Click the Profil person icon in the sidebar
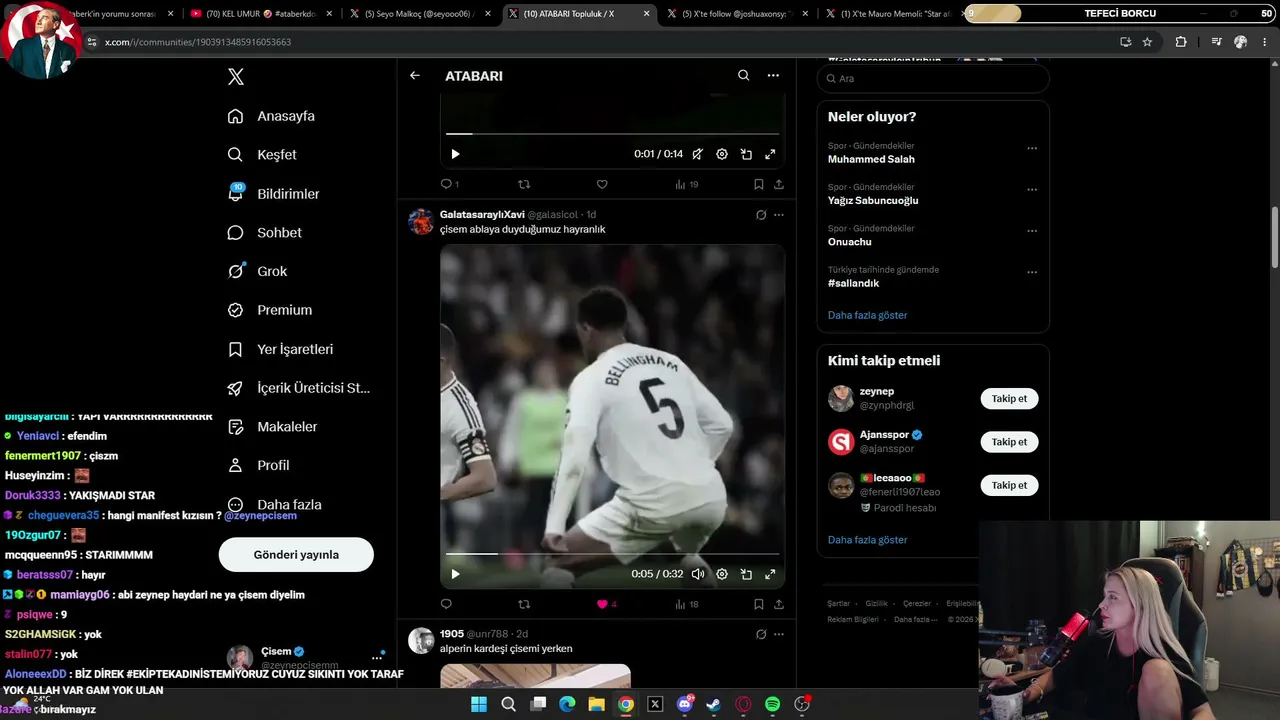Viewport: 1280px width, 720px height. pyautogui.click(x=236, y=465)
